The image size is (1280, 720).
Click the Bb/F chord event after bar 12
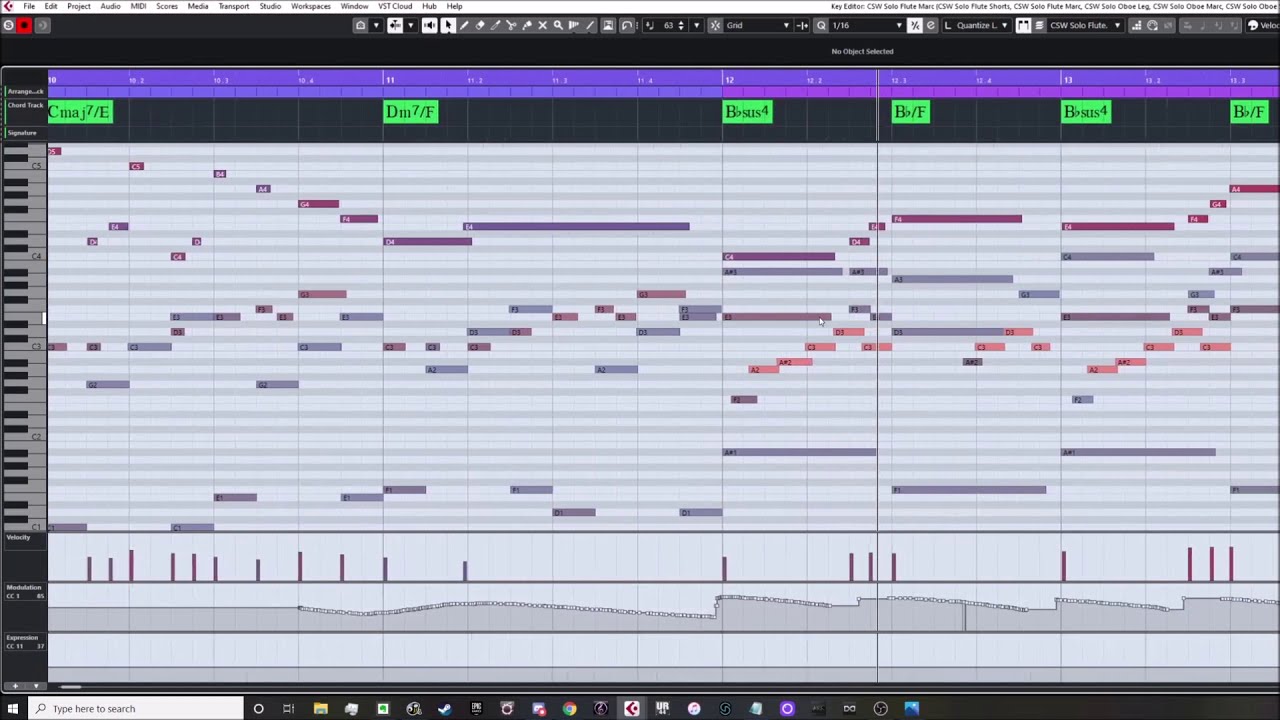[911, 111]
